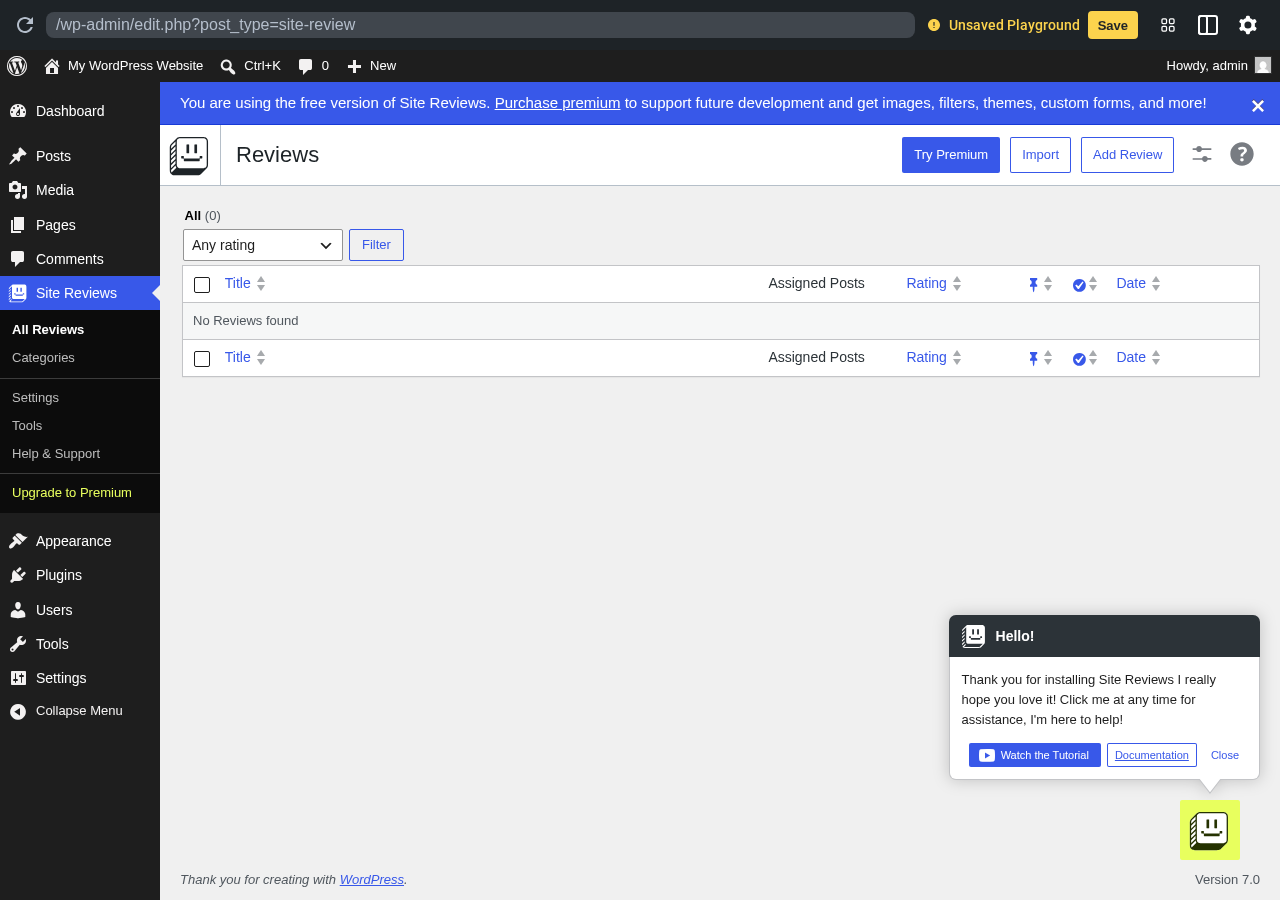Open main Settings menu near Collapse Menu
The image size is (1280, 900).
pos(80,678)
